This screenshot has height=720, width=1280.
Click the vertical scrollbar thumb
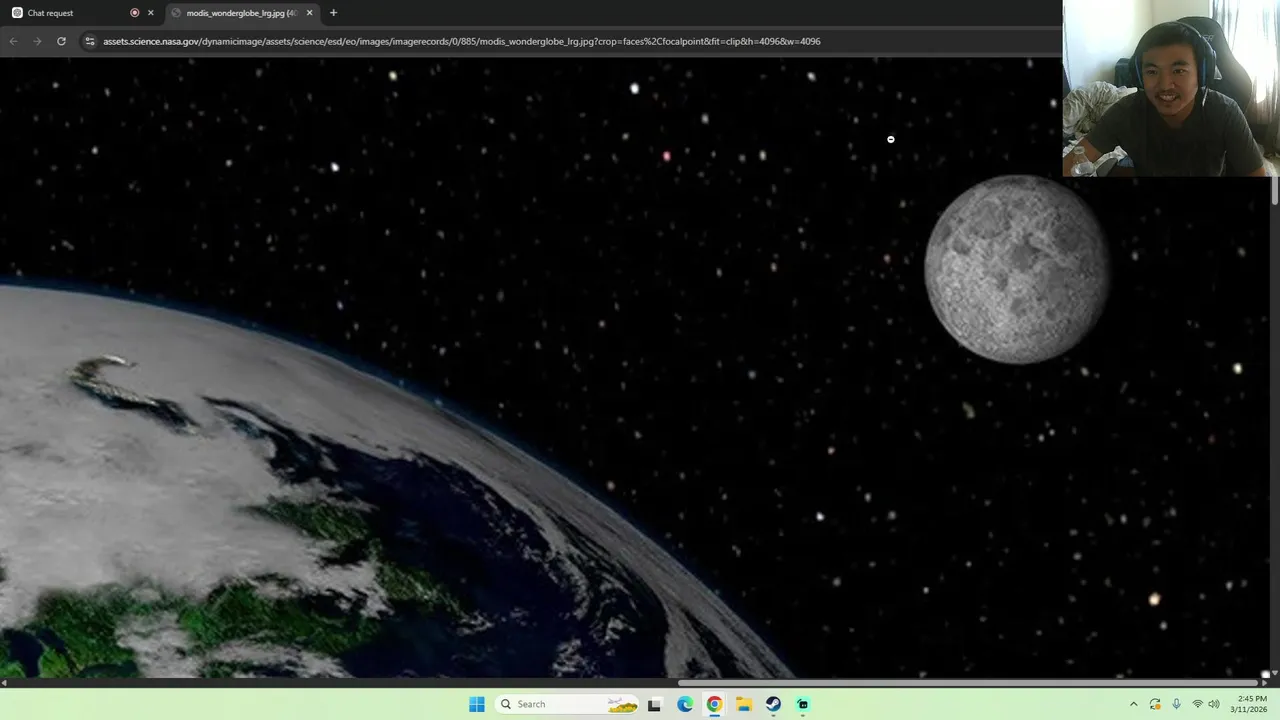click(1274, 192)
